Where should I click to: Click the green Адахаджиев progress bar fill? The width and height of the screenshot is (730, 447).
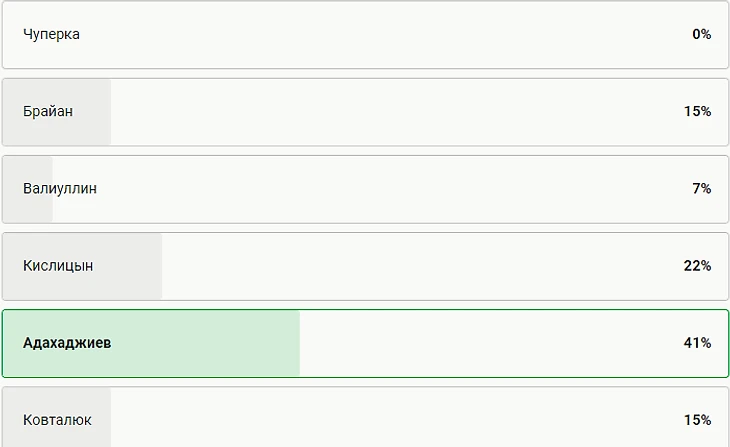click(x=200, y=343)
